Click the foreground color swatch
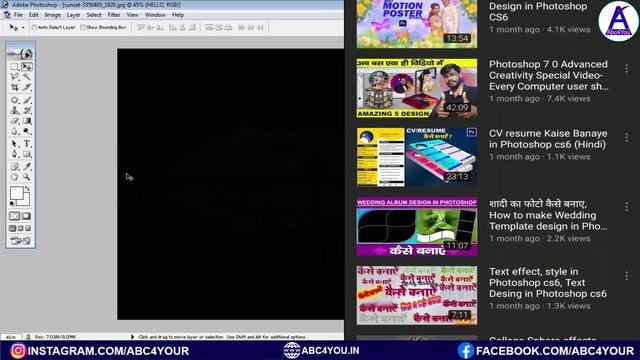The height and width of the screenshot is (360, 640). pyautogui.click(x=16, y=193)
